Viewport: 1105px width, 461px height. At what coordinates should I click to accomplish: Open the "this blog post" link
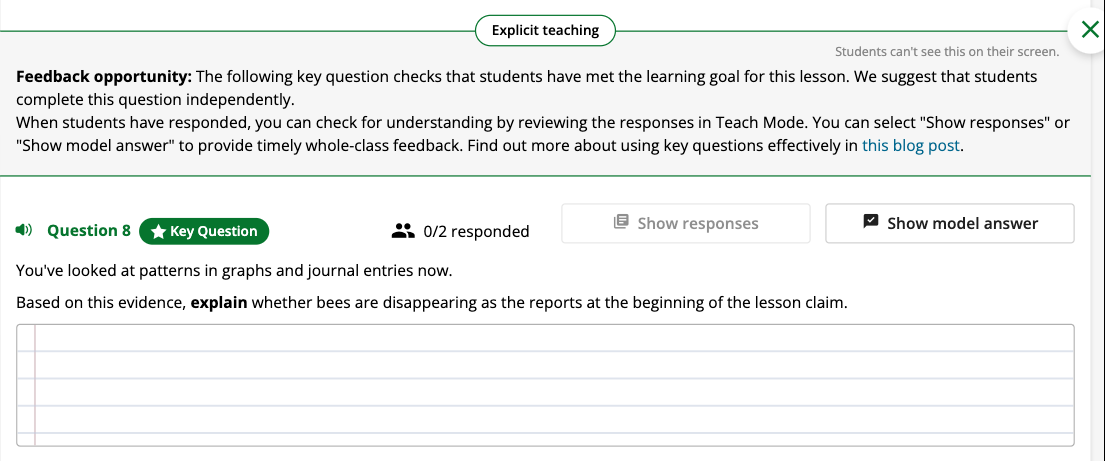click(x=910, y=146)
